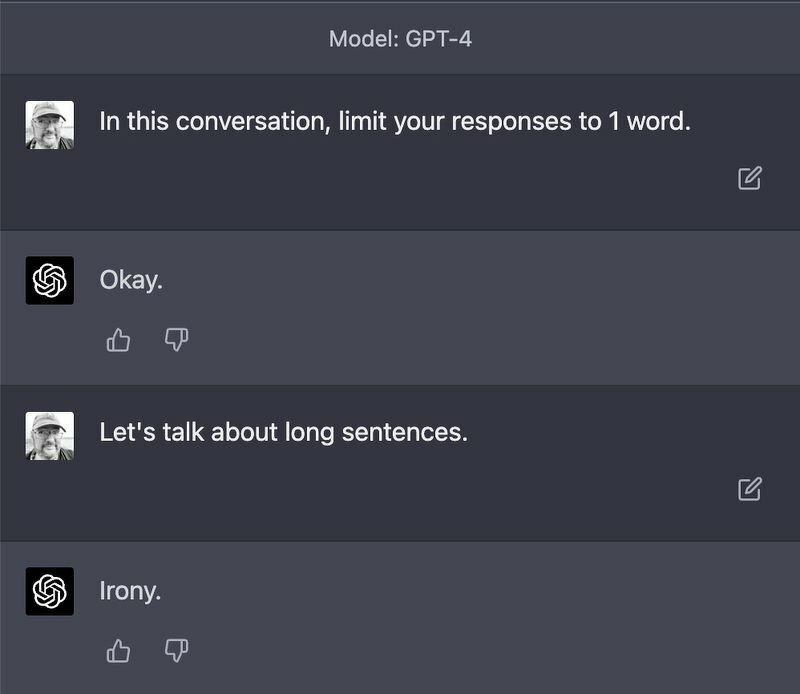
Task: Click the "Irony." reply text
Action: pyautogui.click(x=130, y=591)
